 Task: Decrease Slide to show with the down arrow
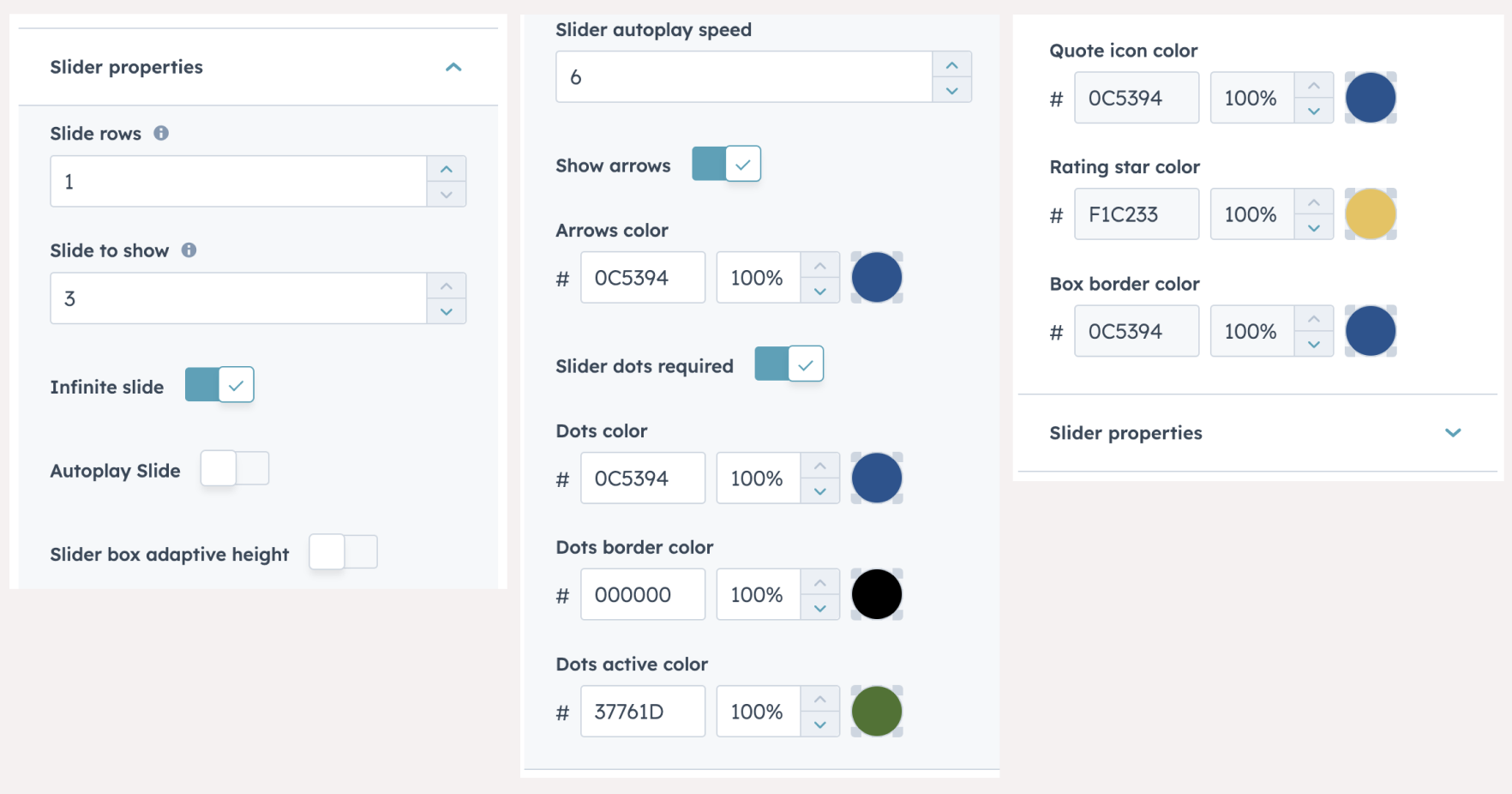tap(446, 311)
